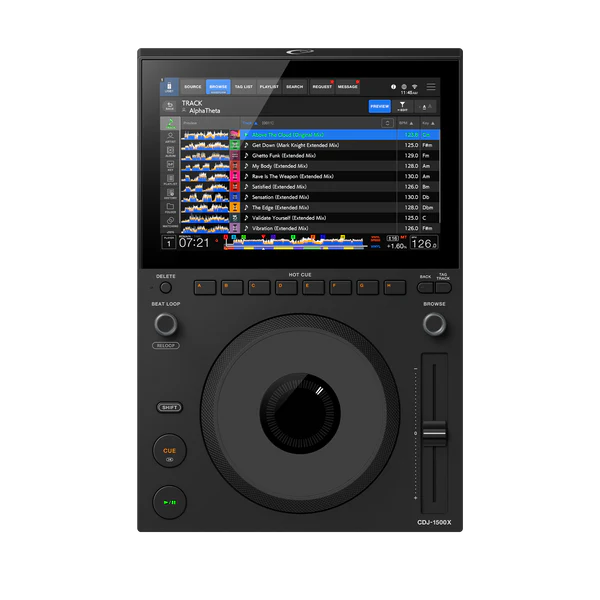The image size is (600, 600).
Task: Tap the overview waveform in the player bar
Action: coord(295,242)
